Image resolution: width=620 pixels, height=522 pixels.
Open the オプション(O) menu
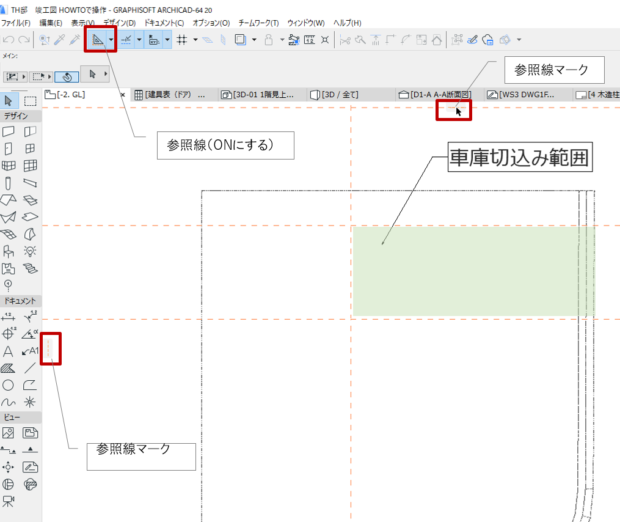coord(211,23)
